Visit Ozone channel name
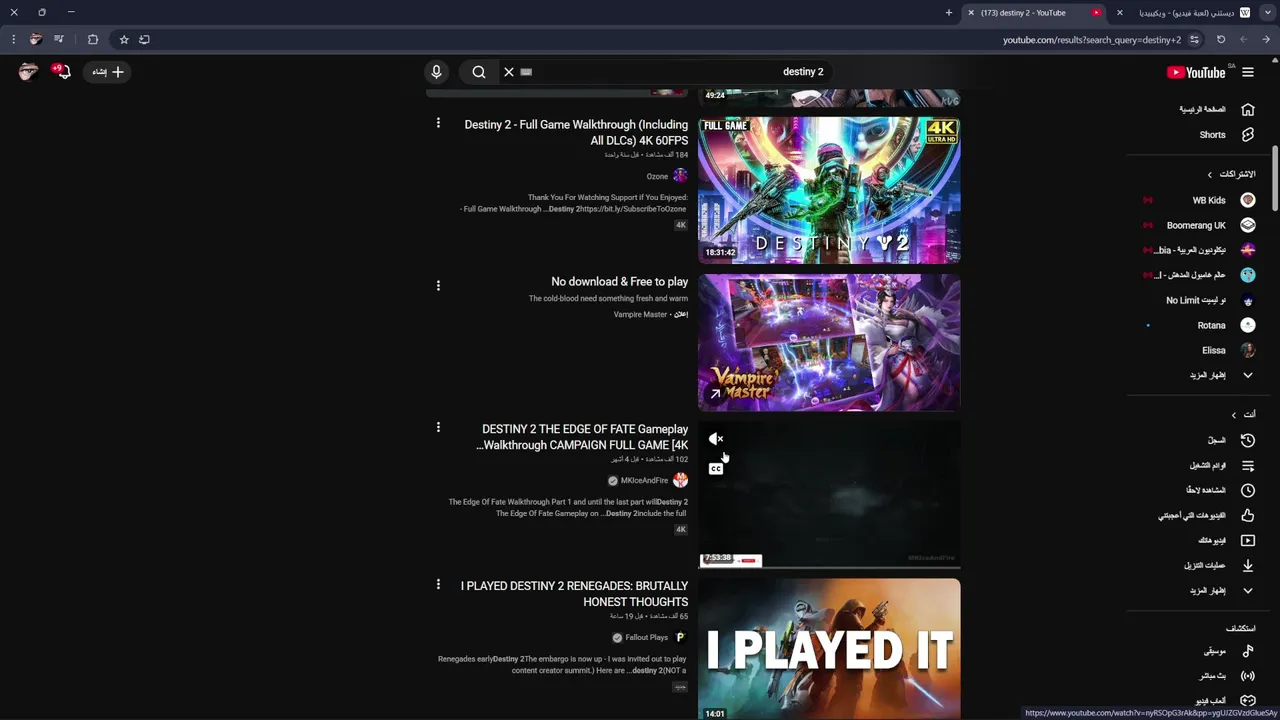Viewport: 1280px width, 720px height. (x=657, y=176)
